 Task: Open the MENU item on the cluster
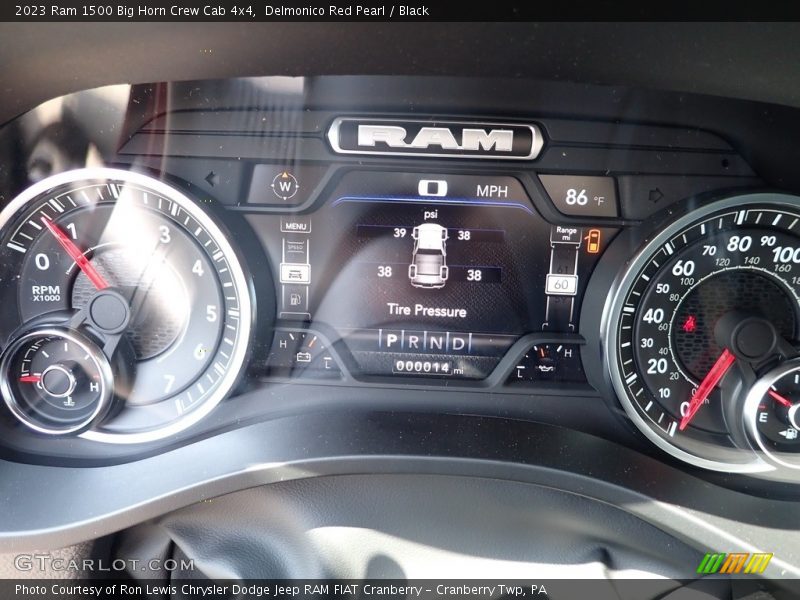pyautogui.click(x=295, y=227)
